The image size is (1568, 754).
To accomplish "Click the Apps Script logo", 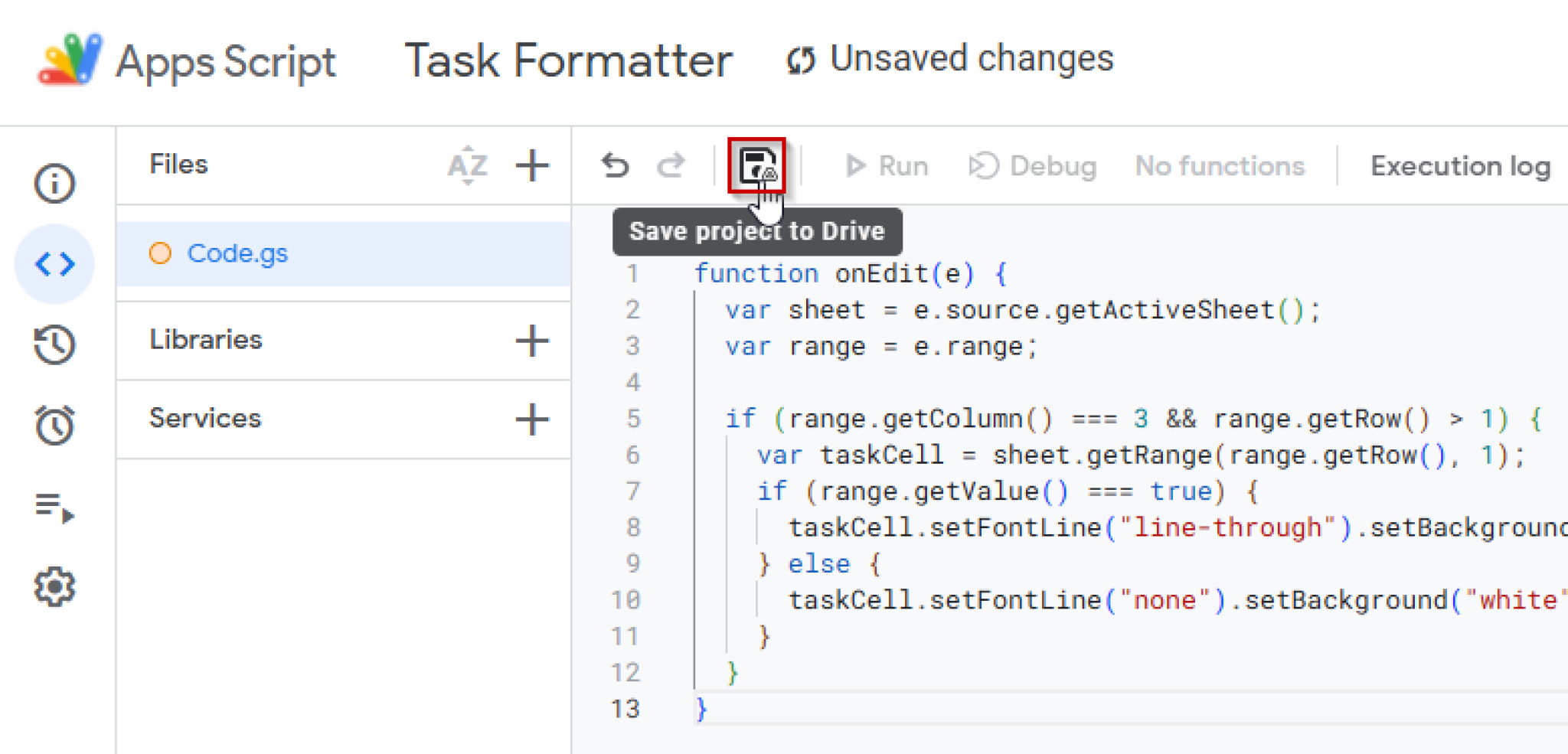I will tap(71, 60).
